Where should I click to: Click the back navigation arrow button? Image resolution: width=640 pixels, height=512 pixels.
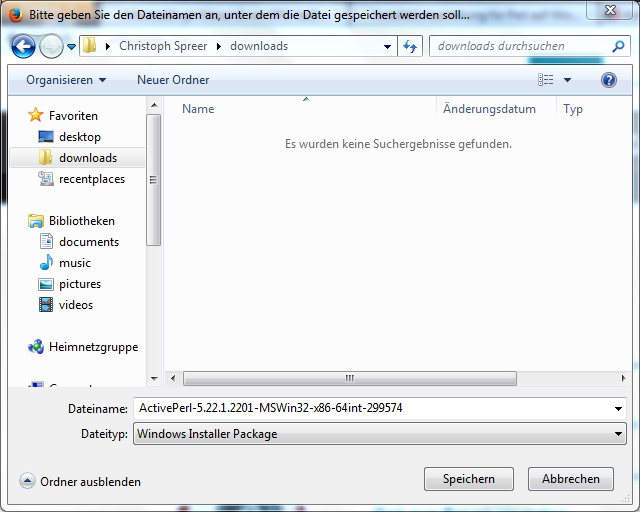(24, 46)
